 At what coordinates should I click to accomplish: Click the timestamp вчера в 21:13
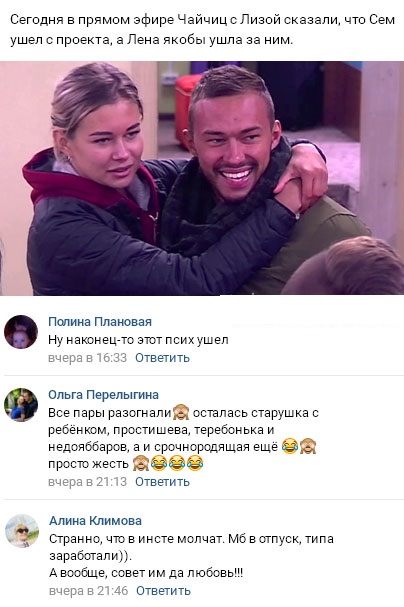87,482
